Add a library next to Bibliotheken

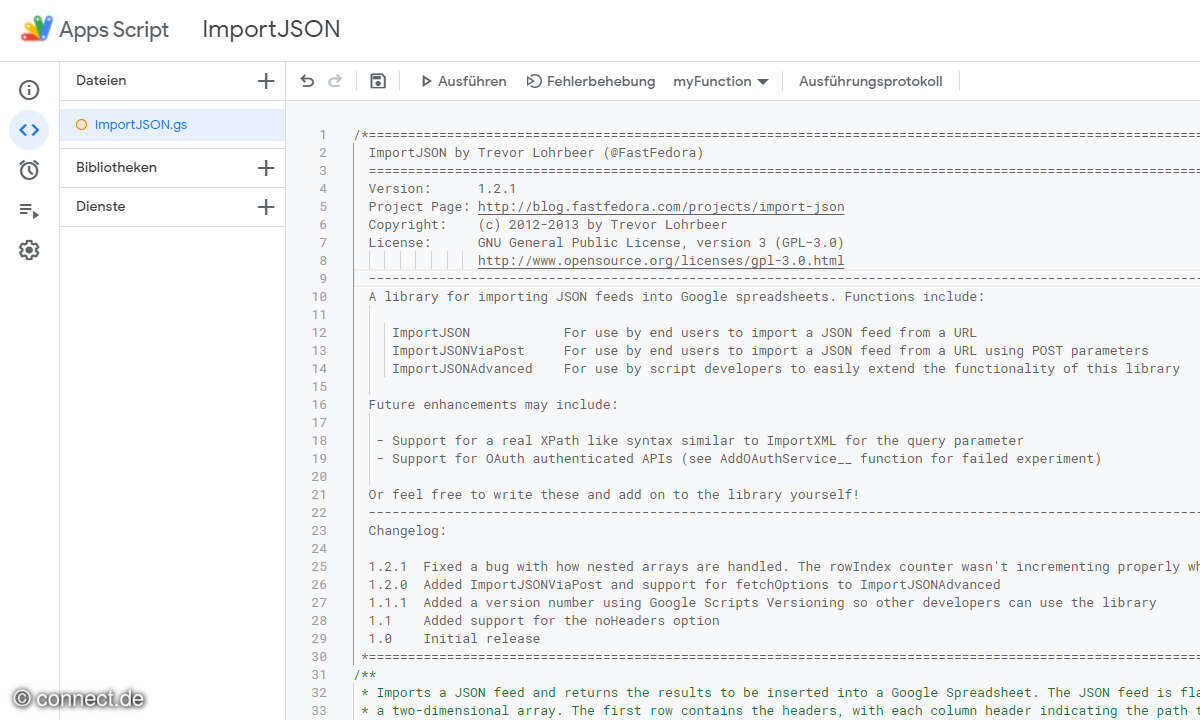coord(265,168)
